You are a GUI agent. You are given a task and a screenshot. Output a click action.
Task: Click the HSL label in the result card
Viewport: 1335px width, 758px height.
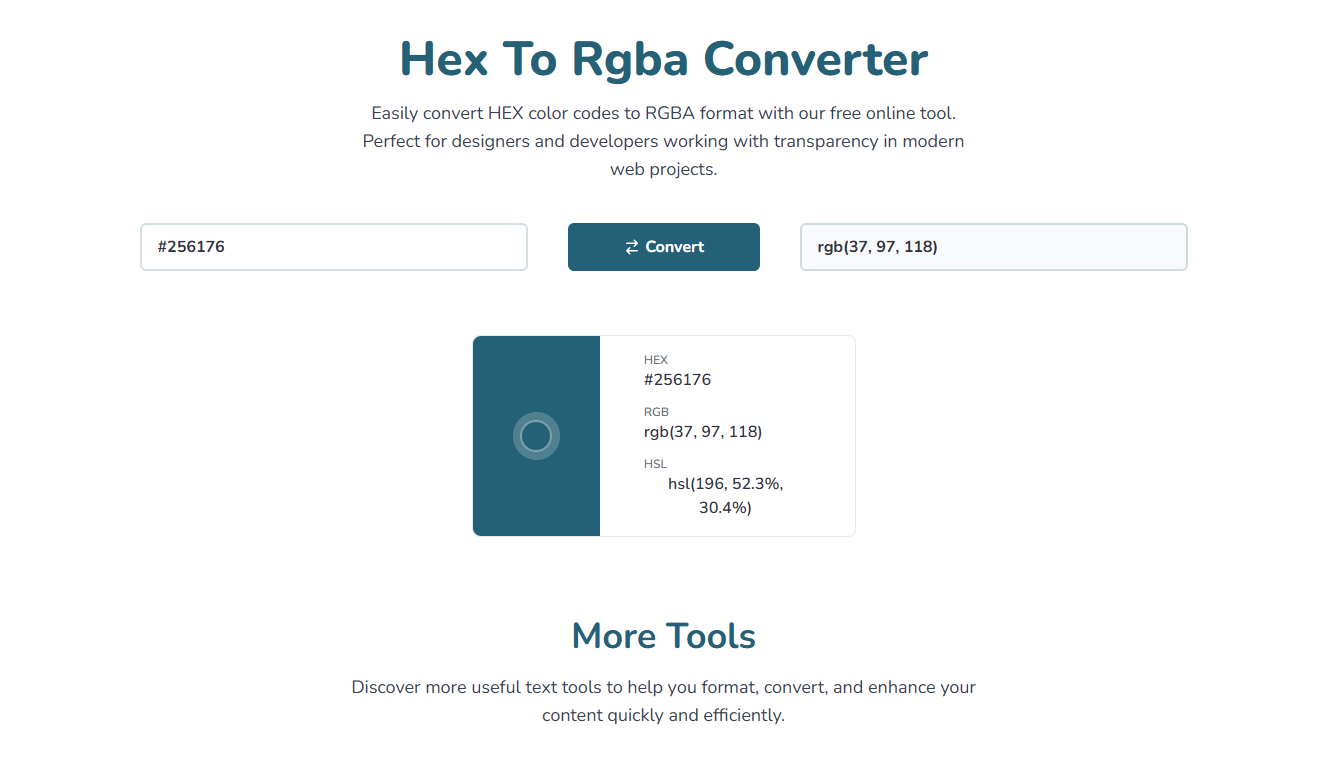(x=654, y=463)
